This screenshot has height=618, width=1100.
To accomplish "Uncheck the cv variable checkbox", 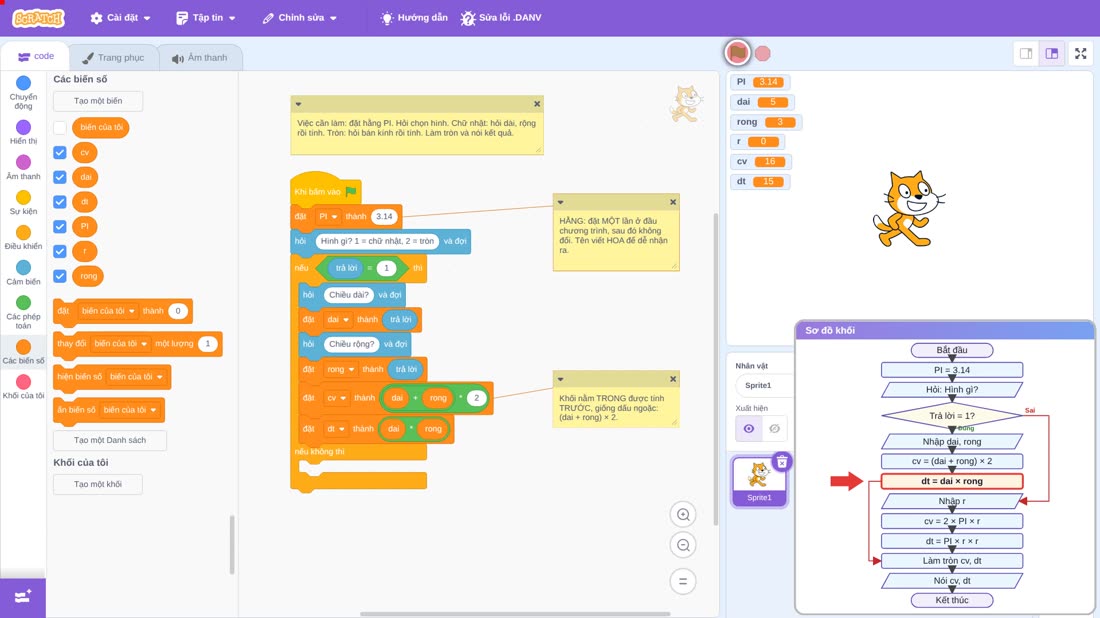I will (x=60, y=152).
